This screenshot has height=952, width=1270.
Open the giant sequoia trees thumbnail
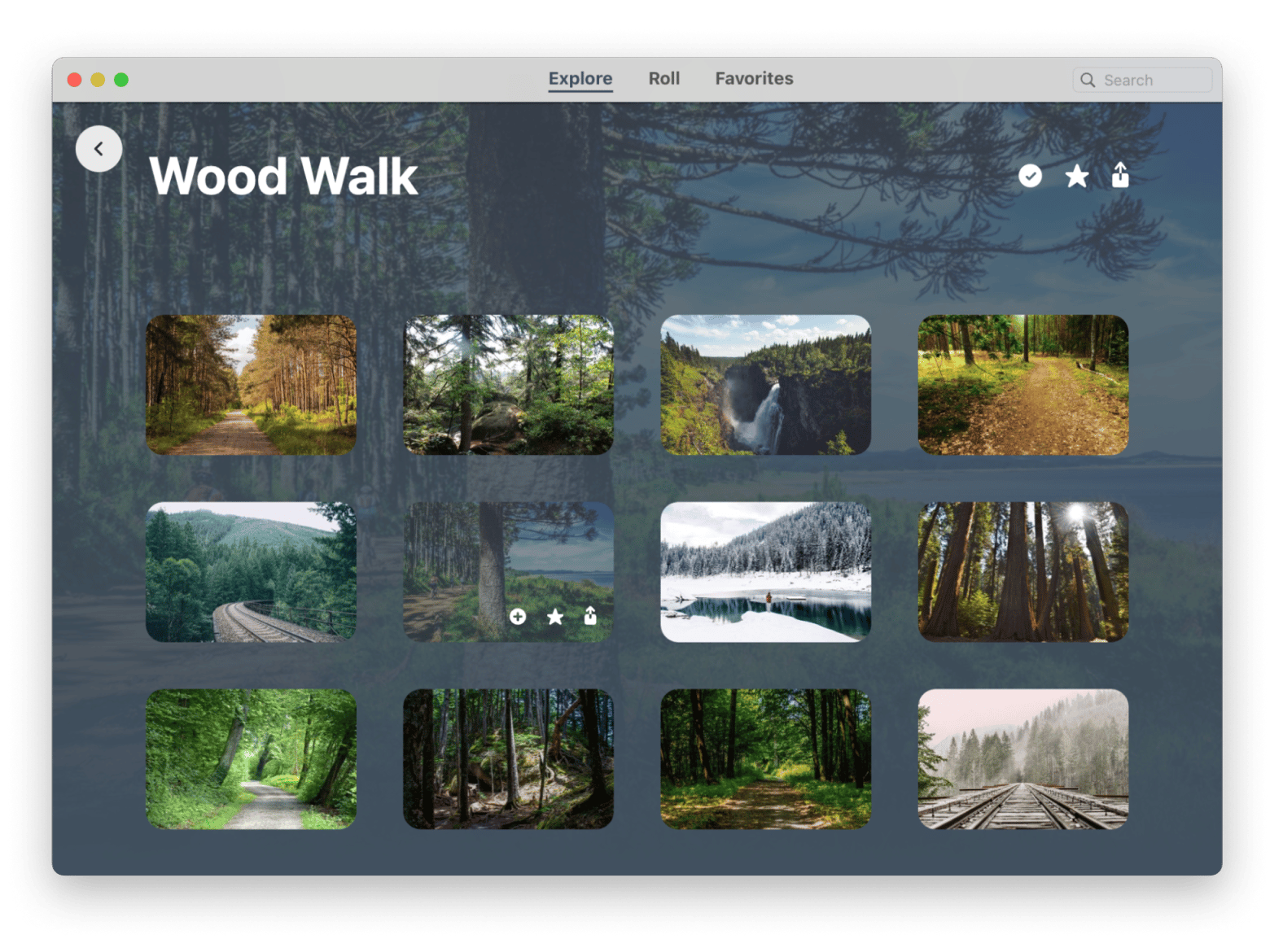pos(1023,572)
